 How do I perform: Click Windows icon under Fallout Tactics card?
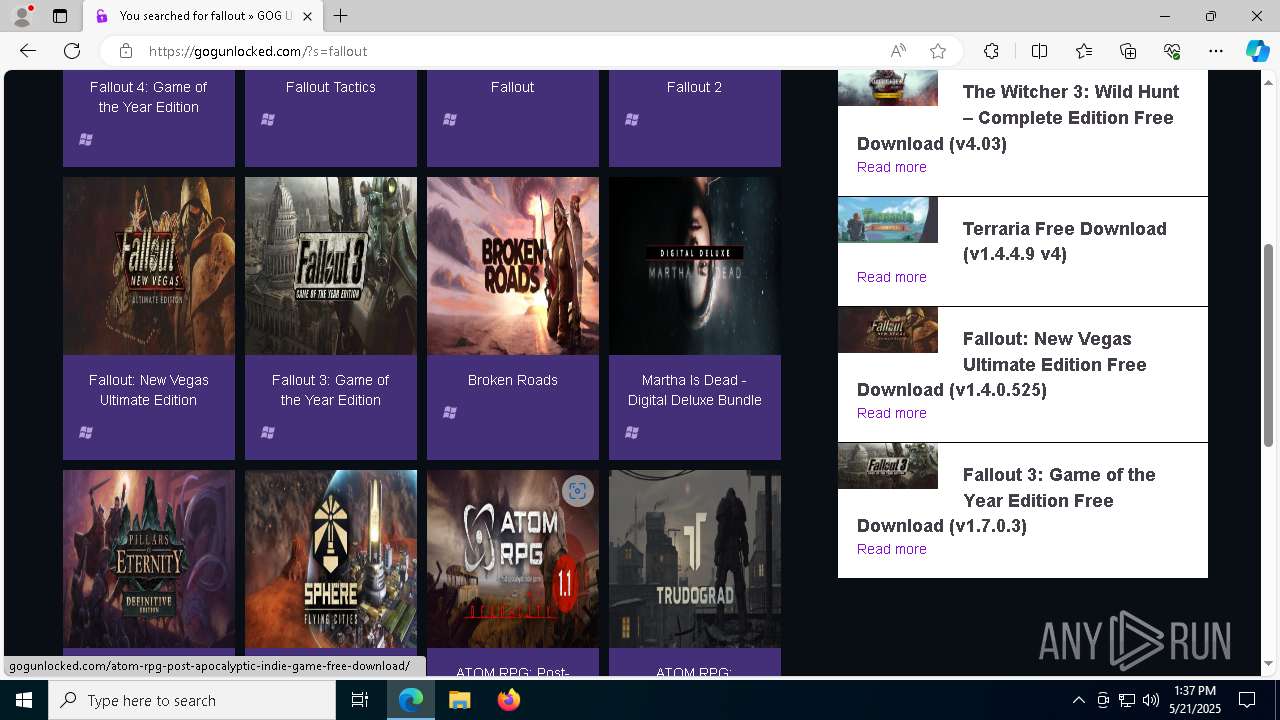[268, 119]
